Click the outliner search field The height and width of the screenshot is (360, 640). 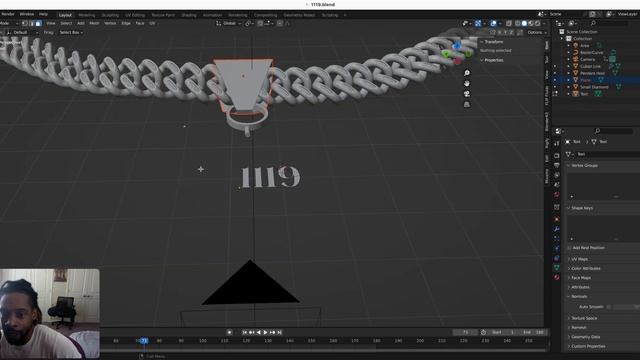(x=610, y=23)
